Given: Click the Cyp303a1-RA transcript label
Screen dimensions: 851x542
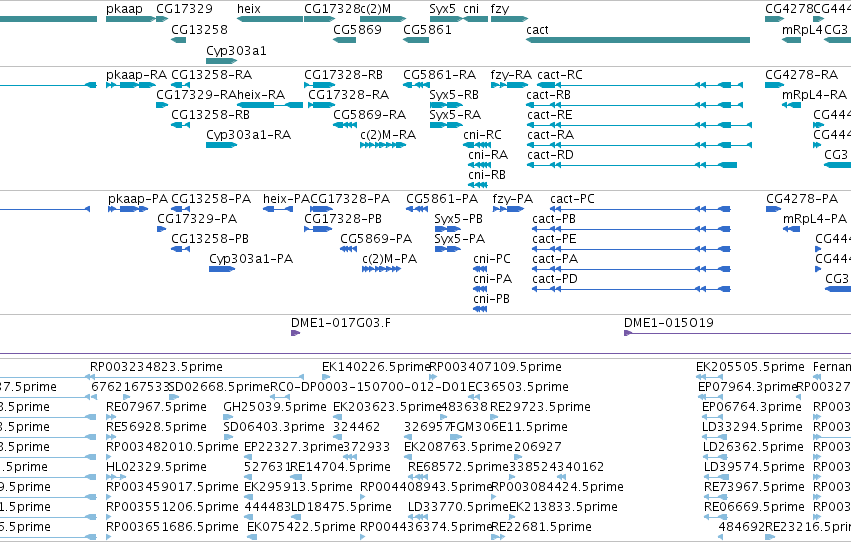Looking at the screenshot, I should point(249,135).
